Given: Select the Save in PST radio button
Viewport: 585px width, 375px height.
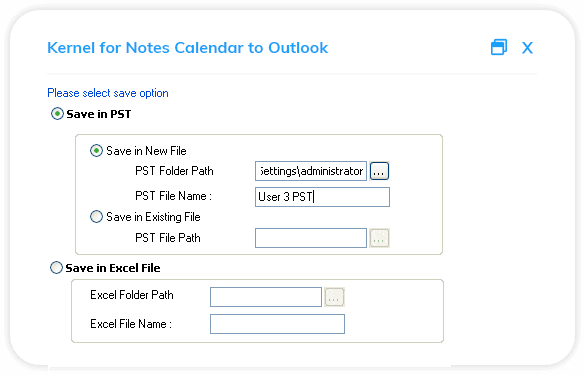Looking at the screenshot, I should (x=57, y=114).
